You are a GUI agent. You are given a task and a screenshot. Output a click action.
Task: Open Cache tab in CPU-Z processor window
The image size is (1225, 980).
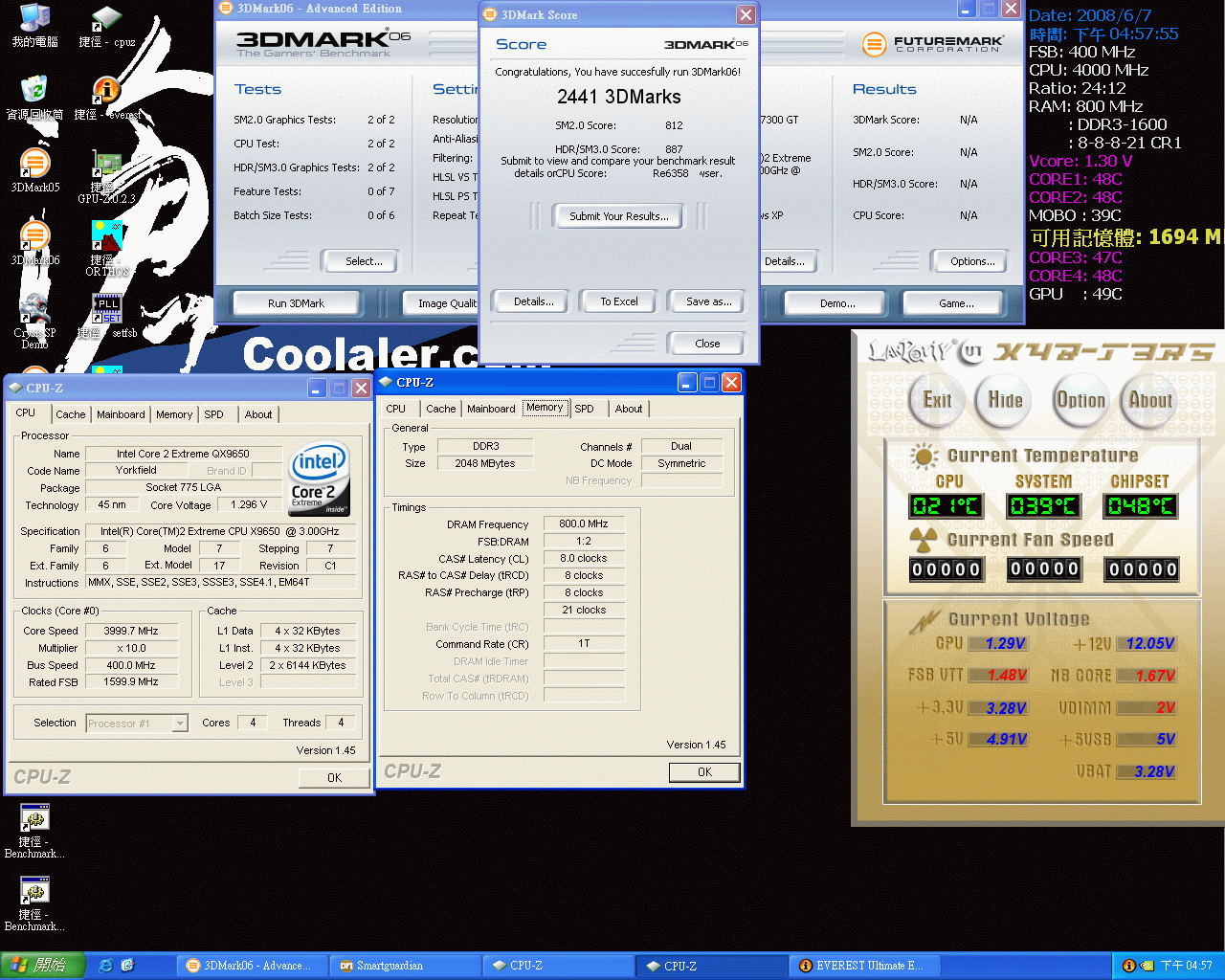(x=70, y=414)
